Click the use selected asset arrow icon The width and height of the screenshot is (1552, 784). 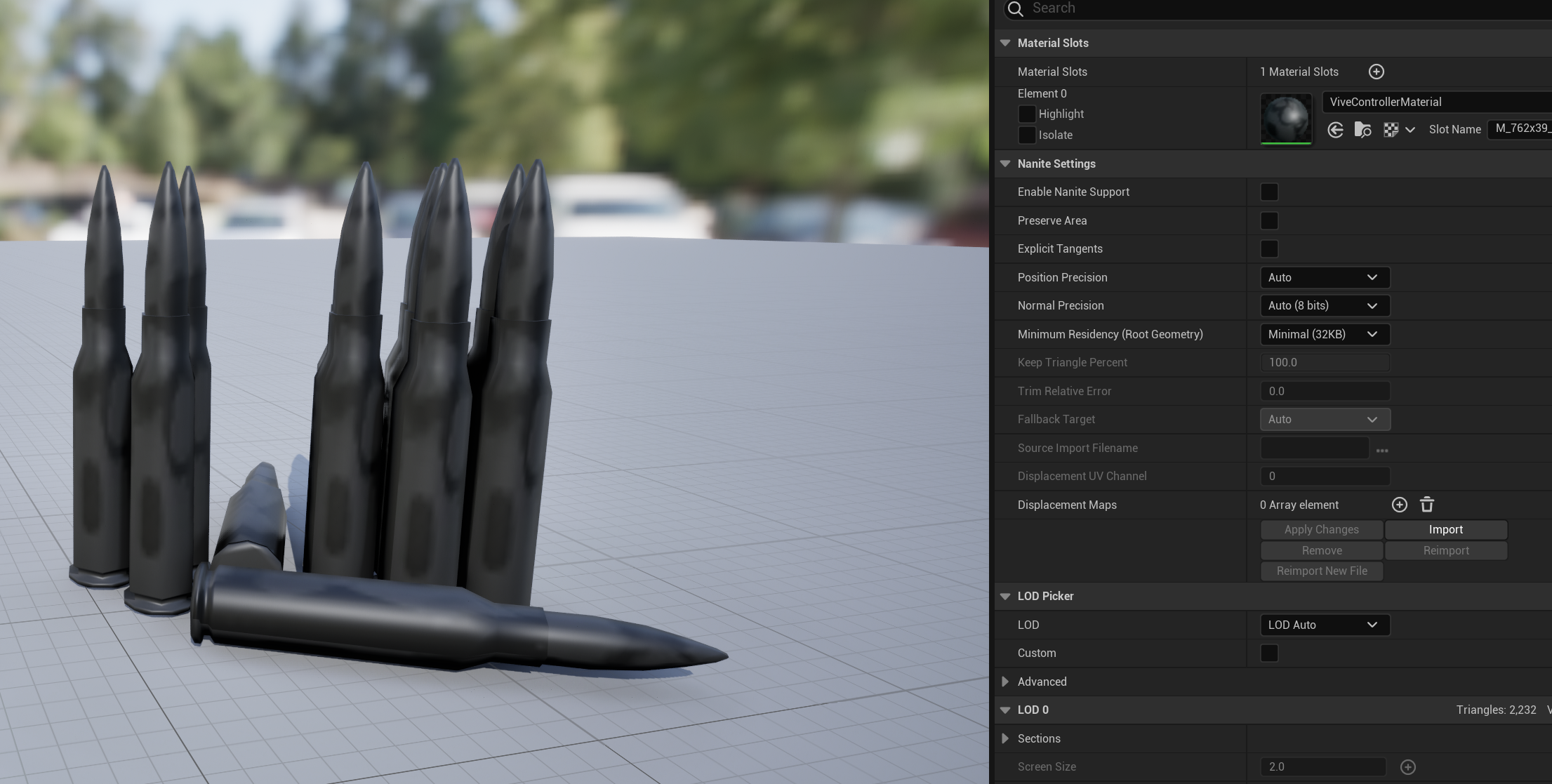pos(1335,130)
